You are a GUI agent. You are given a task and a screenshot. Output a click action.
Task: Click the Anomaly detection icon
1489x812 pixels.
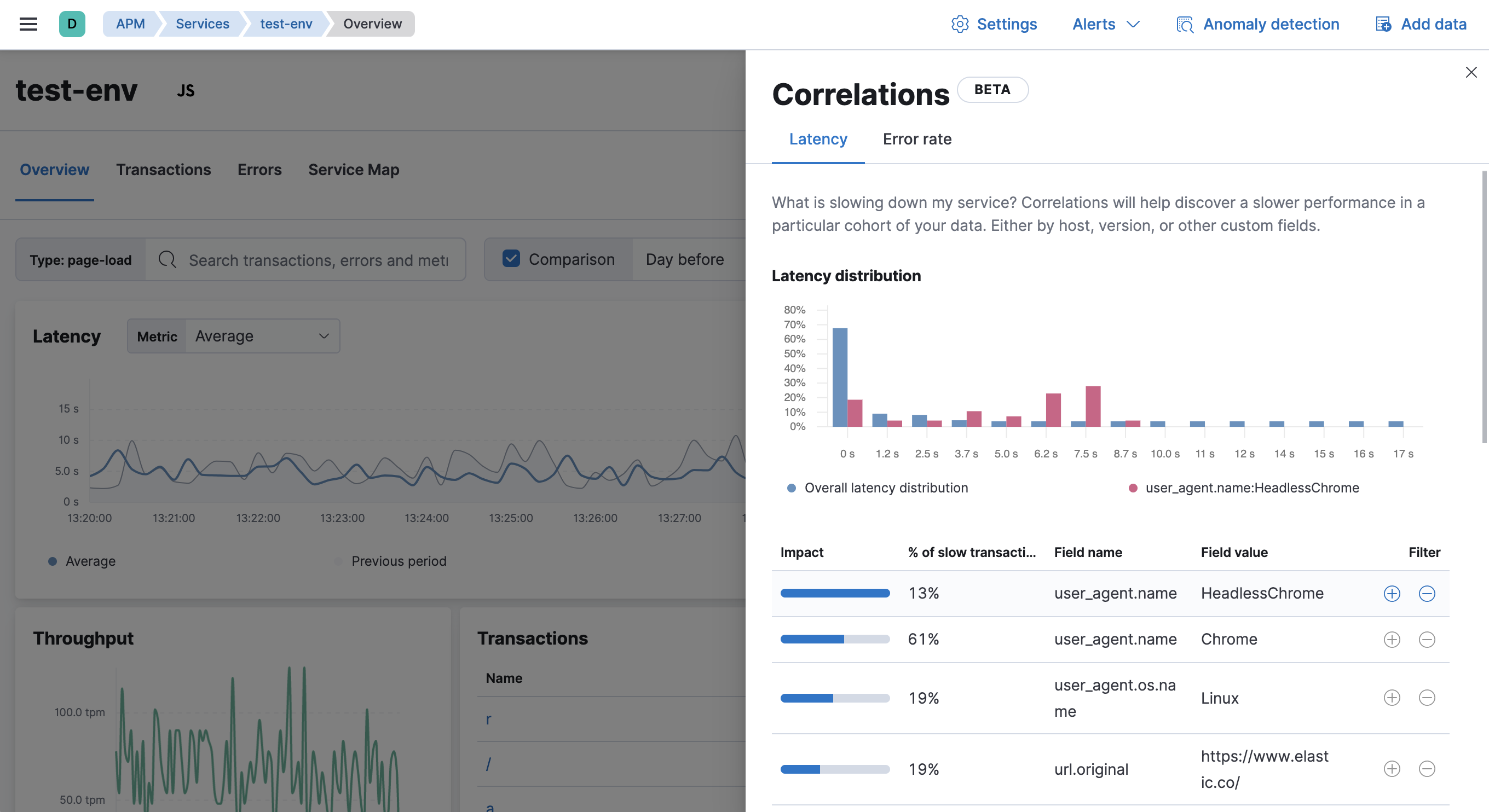point(1185,24)
